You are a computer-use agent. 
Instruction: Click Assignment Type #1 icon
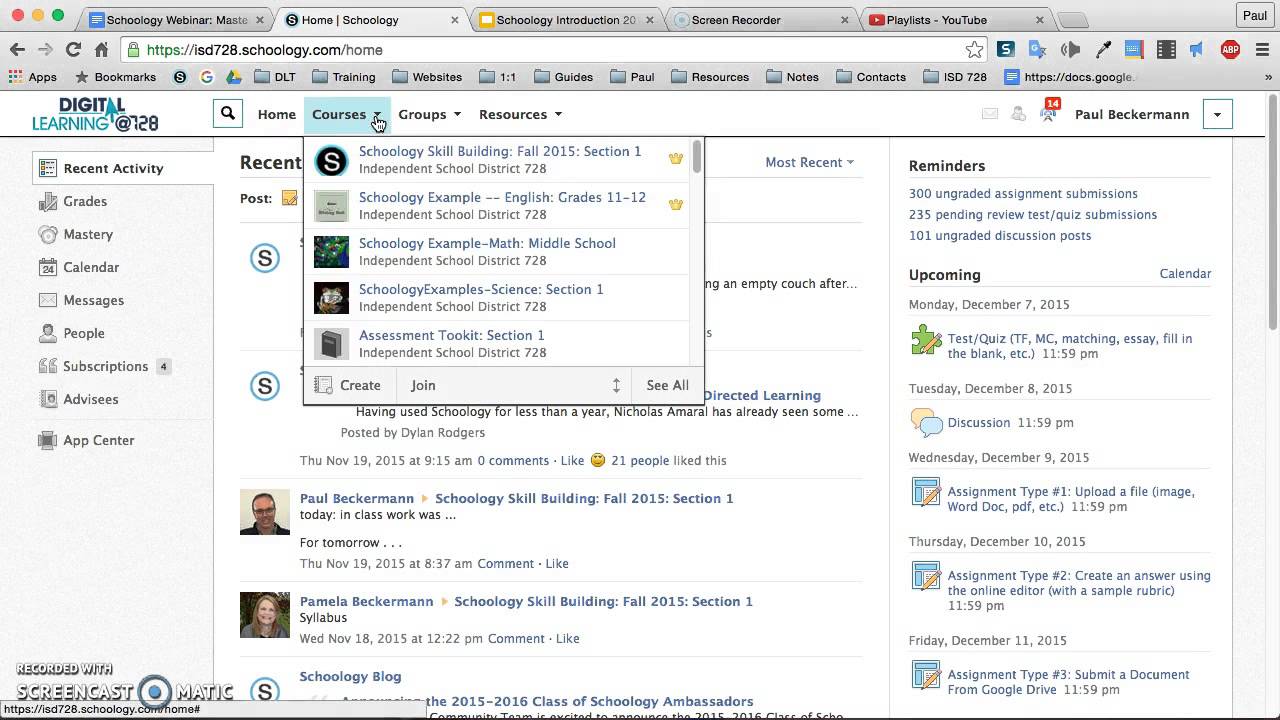[x=926, y=492]
